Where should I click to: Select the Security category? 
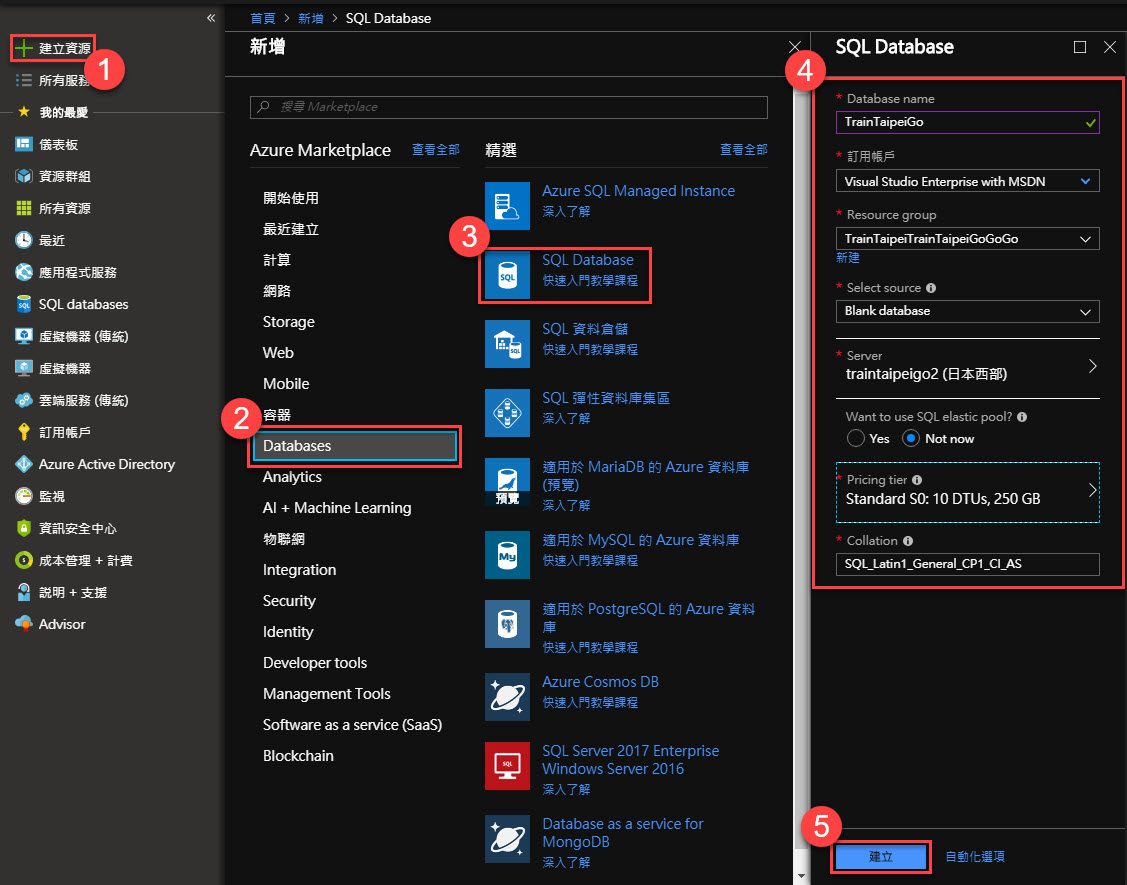coord(289,600)
